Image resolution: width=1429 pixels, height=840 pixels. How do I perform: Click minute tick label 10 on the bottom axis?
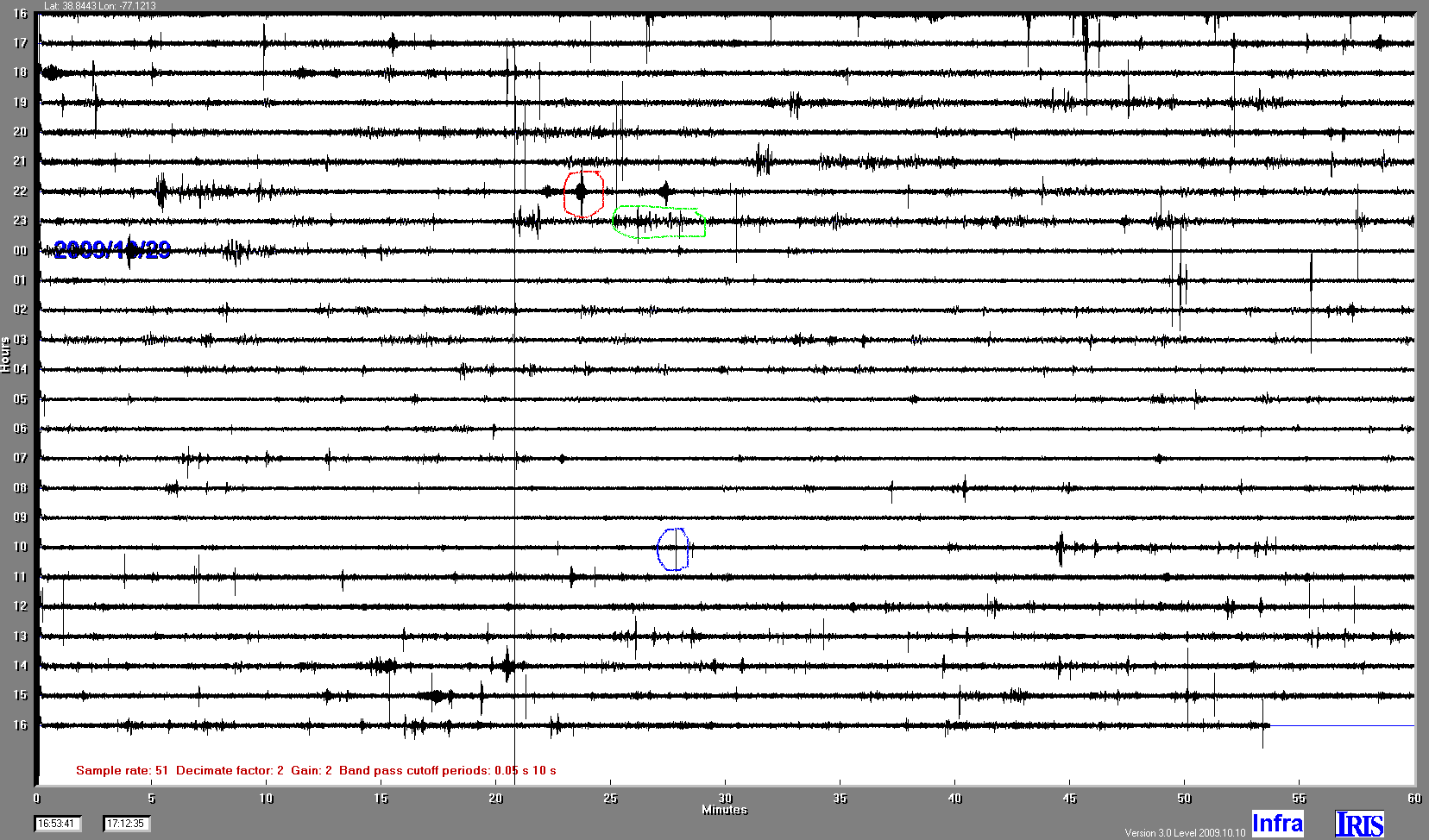266,799
